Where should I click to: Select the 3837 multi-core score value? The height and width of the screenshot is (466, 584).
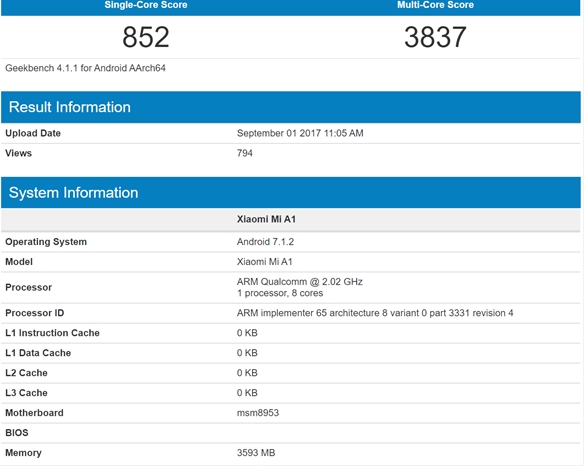[x=435, y=37]
